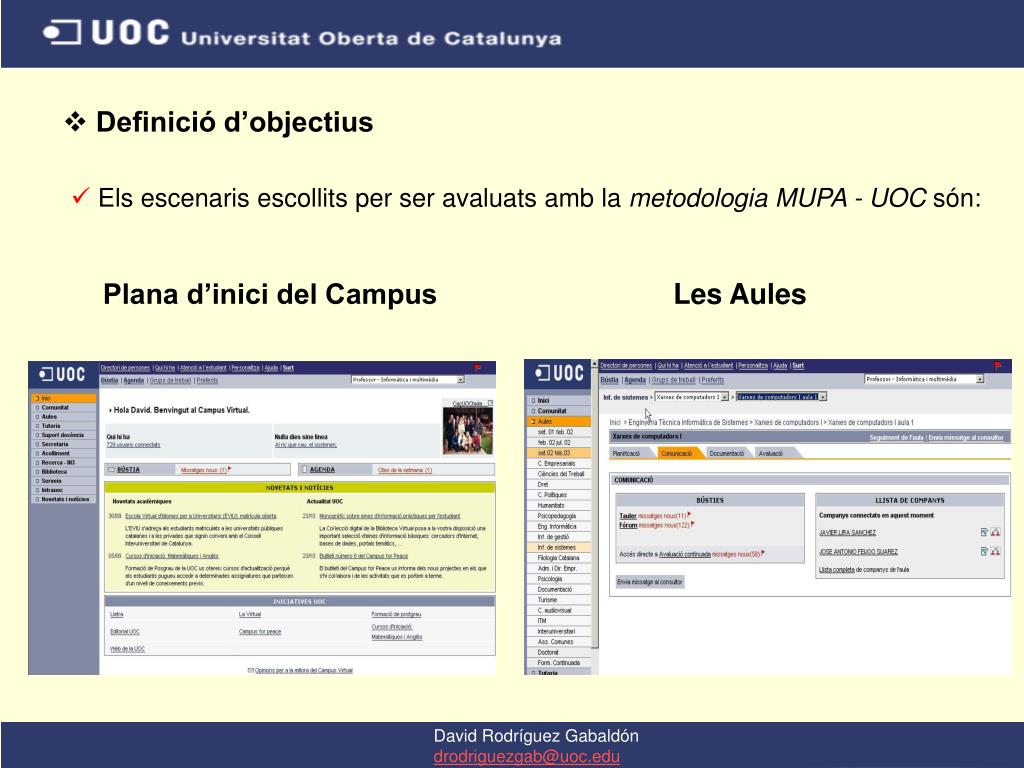Open the BÚSTIA link on Campus home
1024x768 pixels.
[x=129, y=470]
